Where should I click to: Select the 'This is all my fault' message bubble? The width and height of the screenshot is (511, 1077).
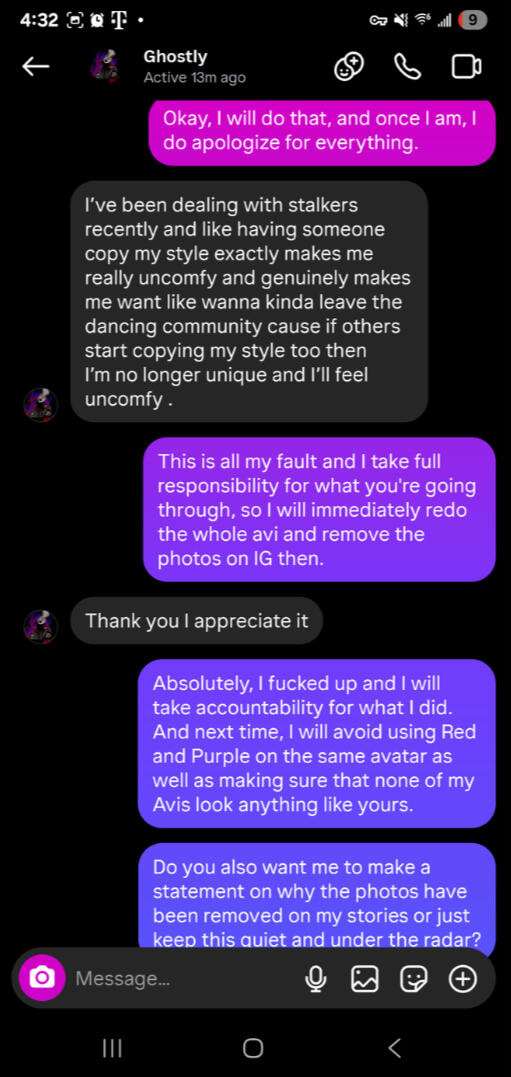(319, 510)
